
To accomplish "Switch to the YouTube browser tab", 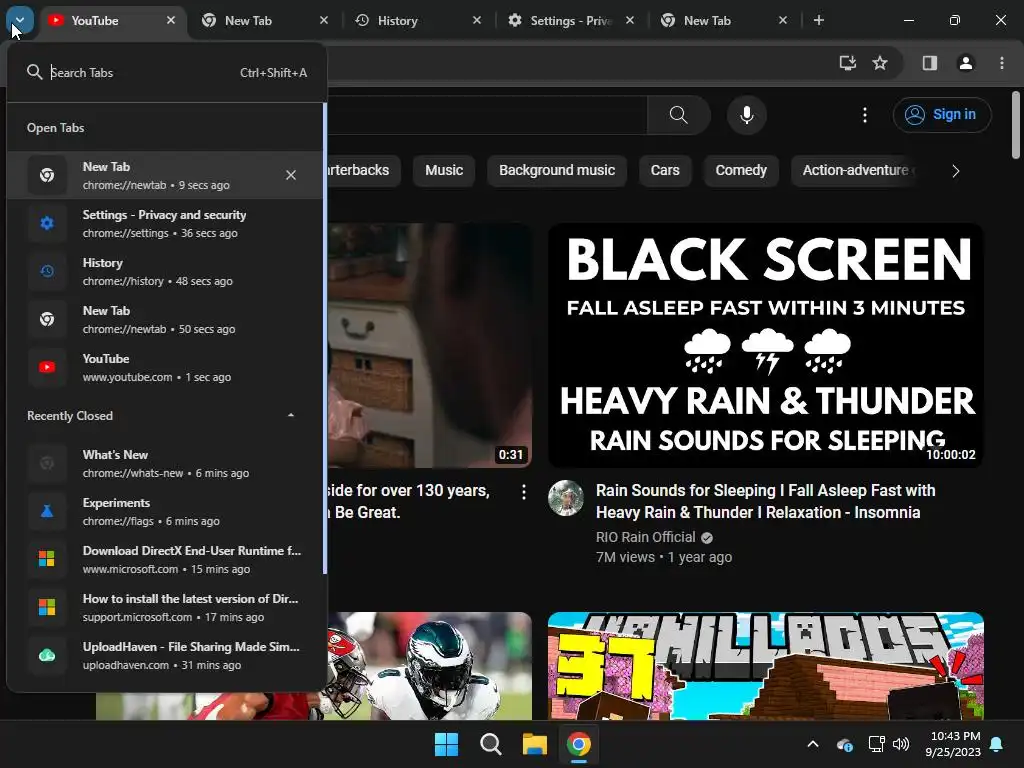I will pos(112,21).
